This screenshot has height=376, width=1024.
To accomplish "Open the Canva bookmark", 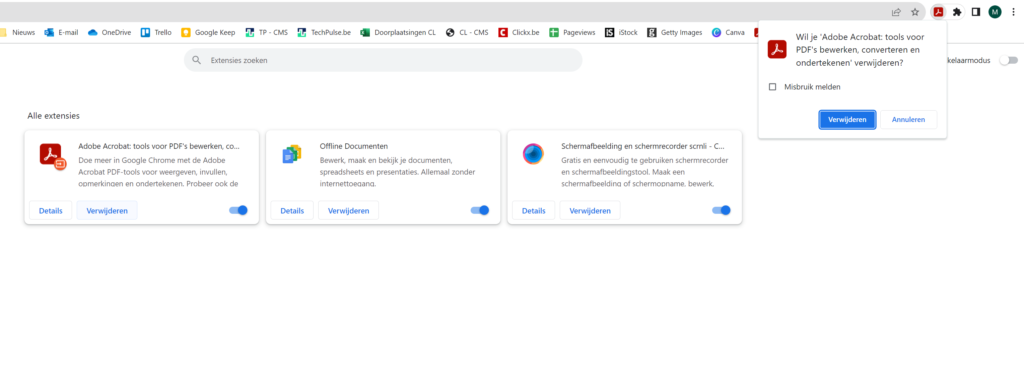I will point(728,32).
